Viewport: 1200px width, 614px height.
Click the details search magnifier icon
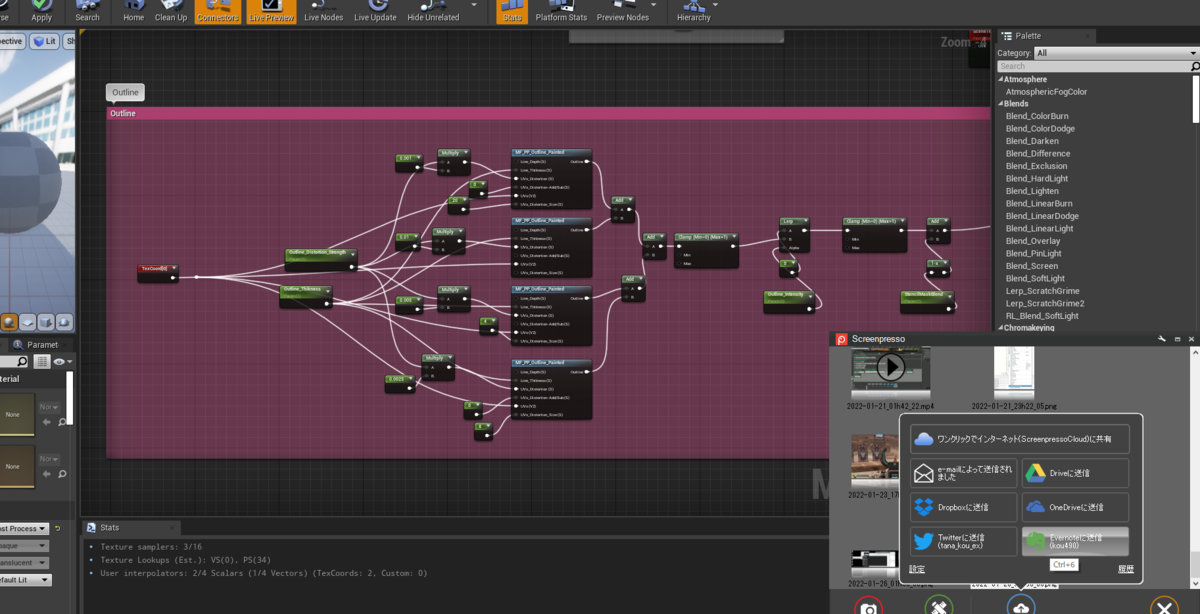coord(21,361)
